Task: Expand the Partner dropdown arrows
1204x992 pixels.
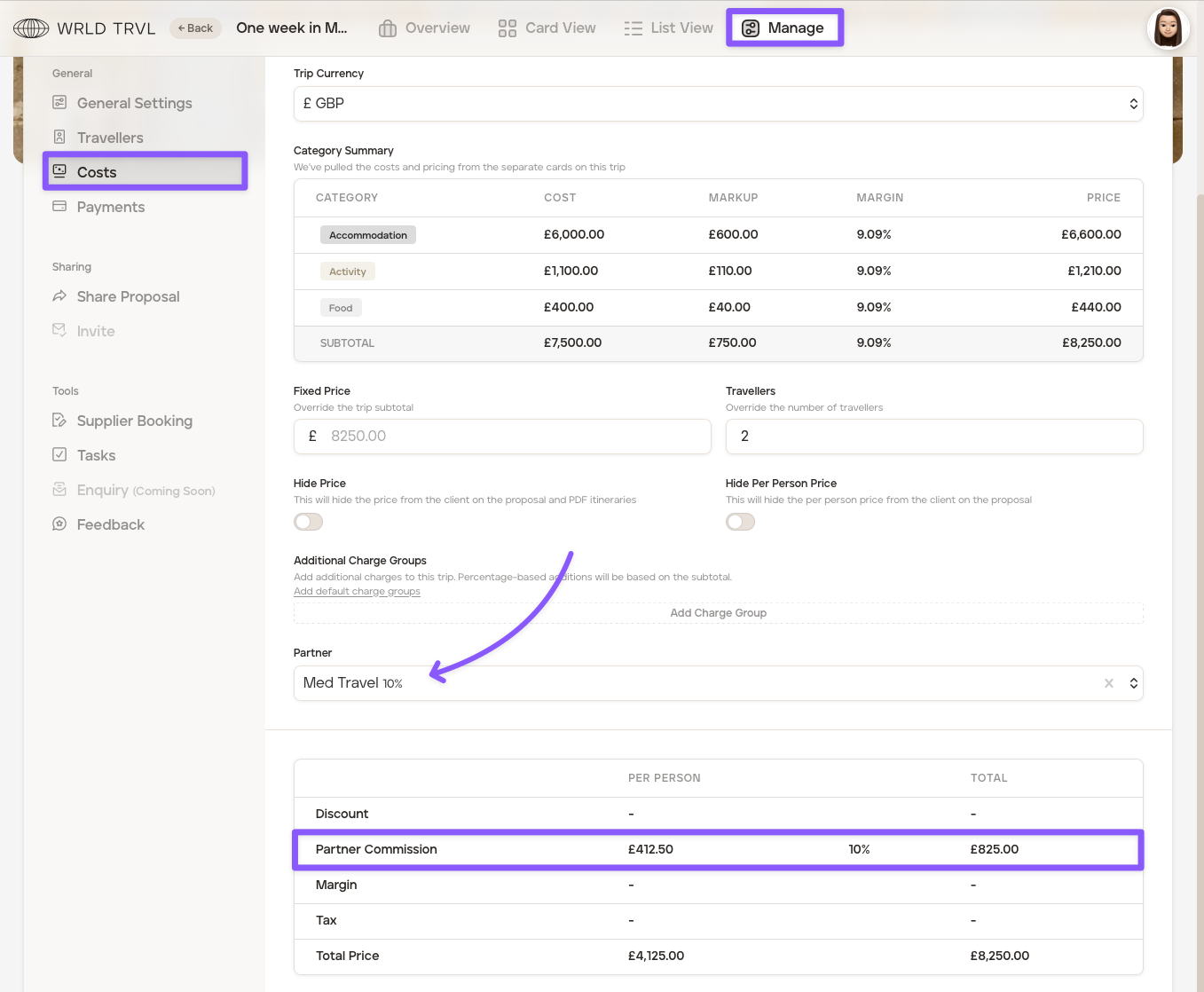Action: pyautogui.click(x=1133, y=683)
